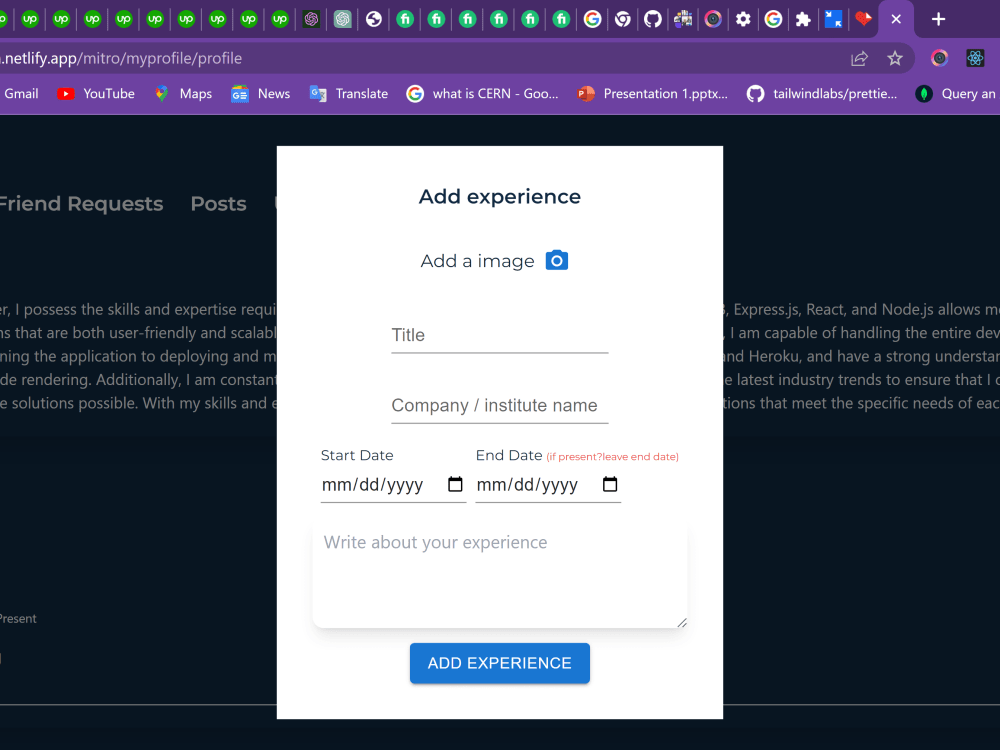Click the MongoDB leaf bookmark icon
The image size is (1000, 750).
point(923,94)
